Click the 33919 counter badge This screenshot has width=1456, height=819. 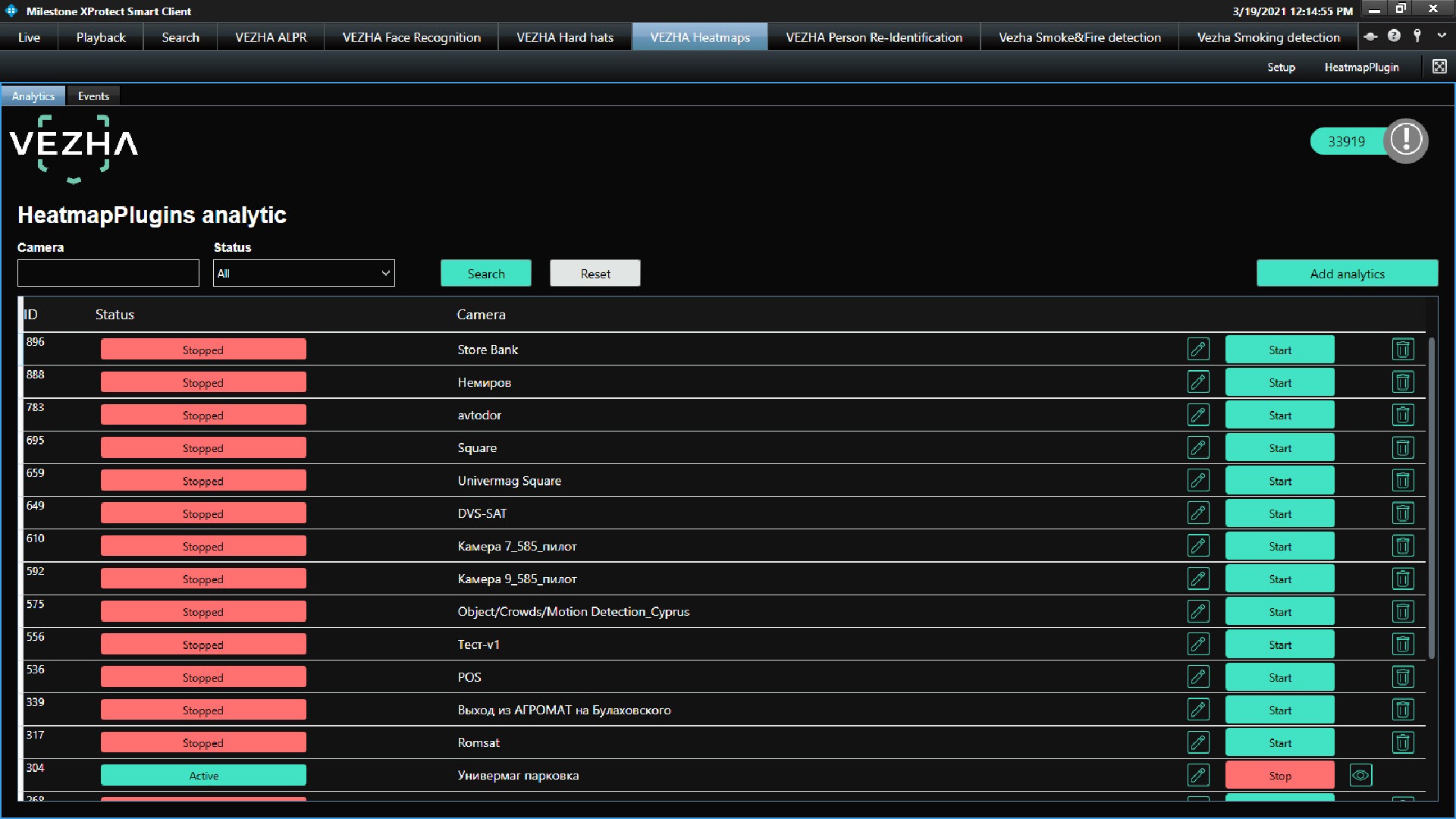click(x=1347, y=141)
